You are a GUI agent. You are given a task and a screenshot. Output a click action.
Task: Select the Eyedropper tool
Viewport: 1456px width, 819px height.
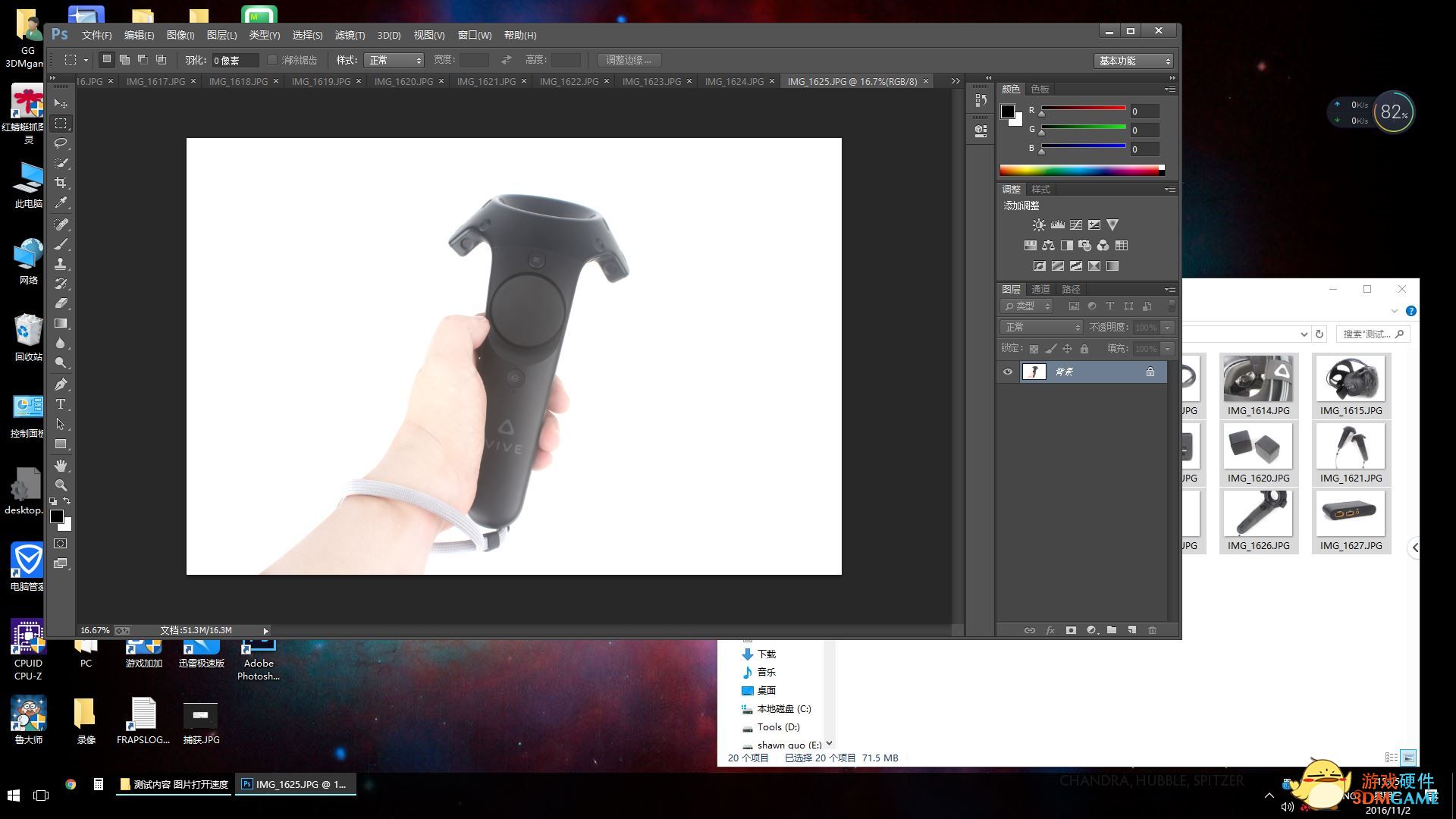(61, 202)
